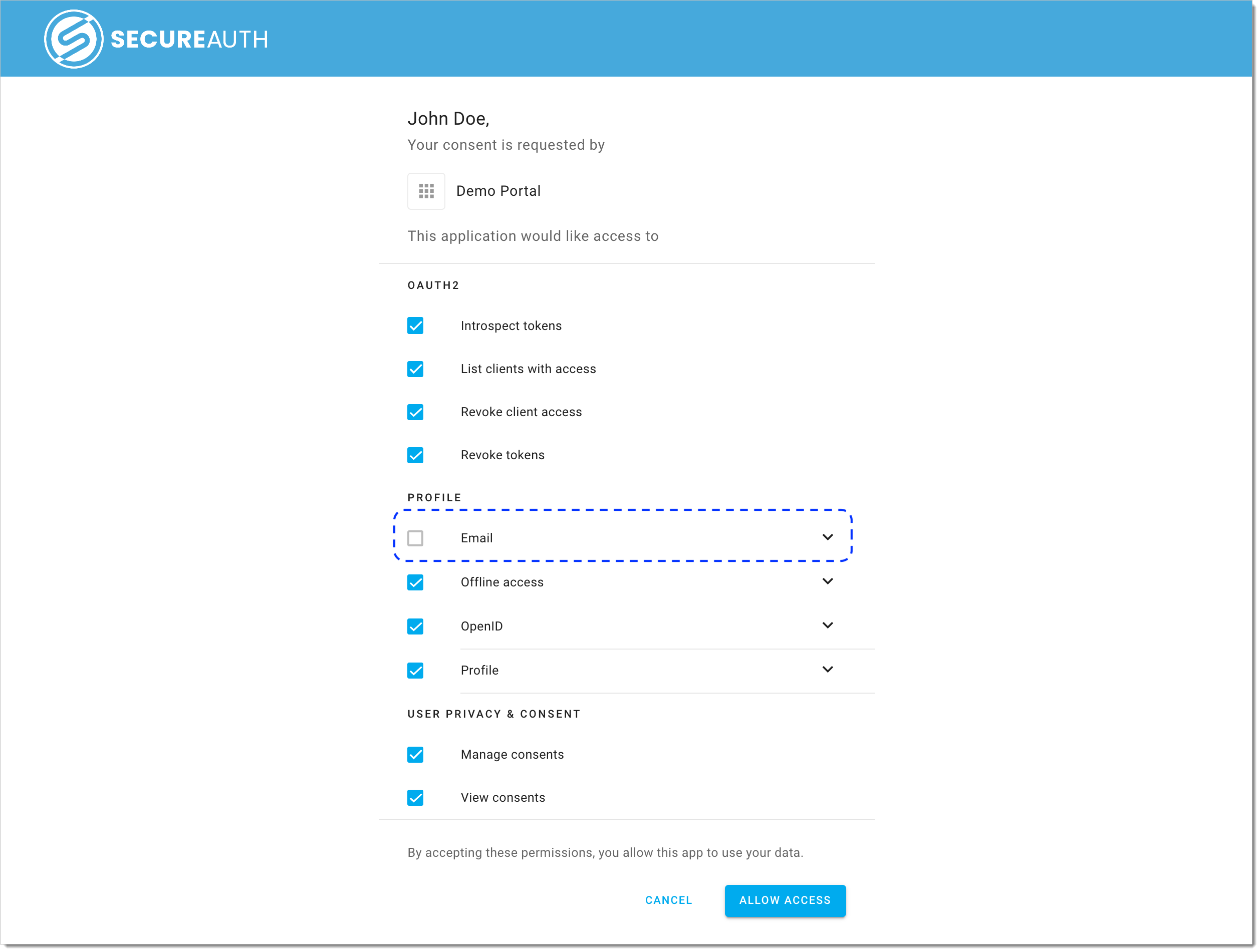Click the Email scope label
Viewport: 1260px width, 952px height.
[x=477, y=539]
